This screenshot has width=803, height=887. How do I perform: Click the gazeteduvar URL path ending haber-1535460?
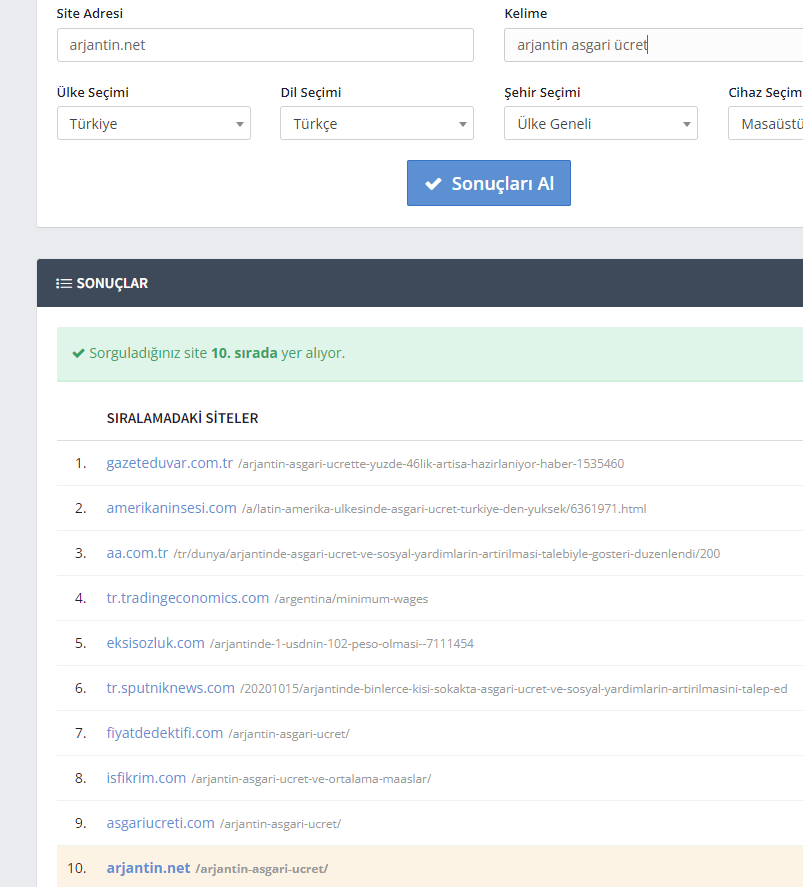pos(431,464)
